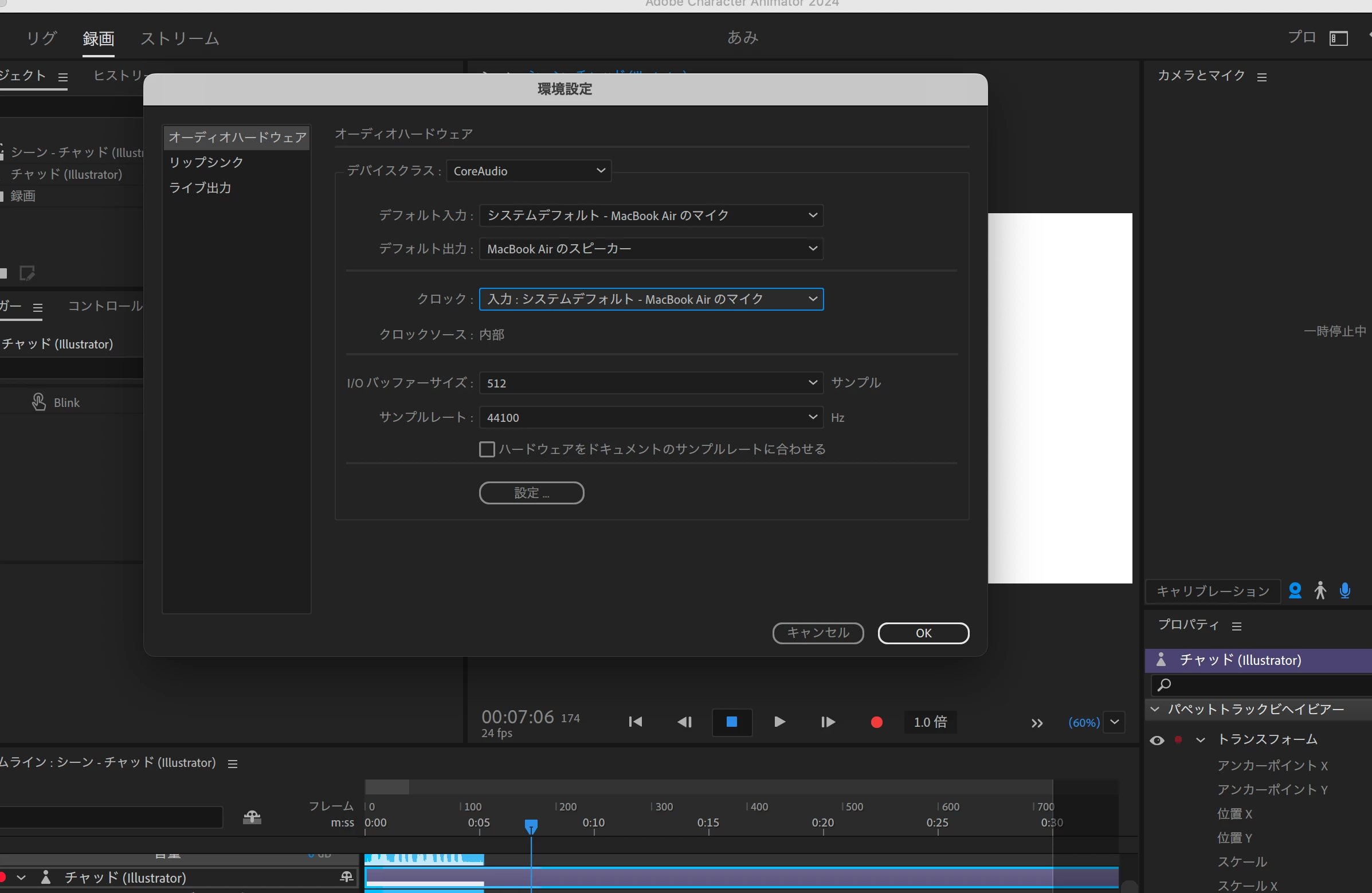Select リップシンク in preferences sidebar
This screenshot has width=1372, height=893.
(x=206, y=163)
